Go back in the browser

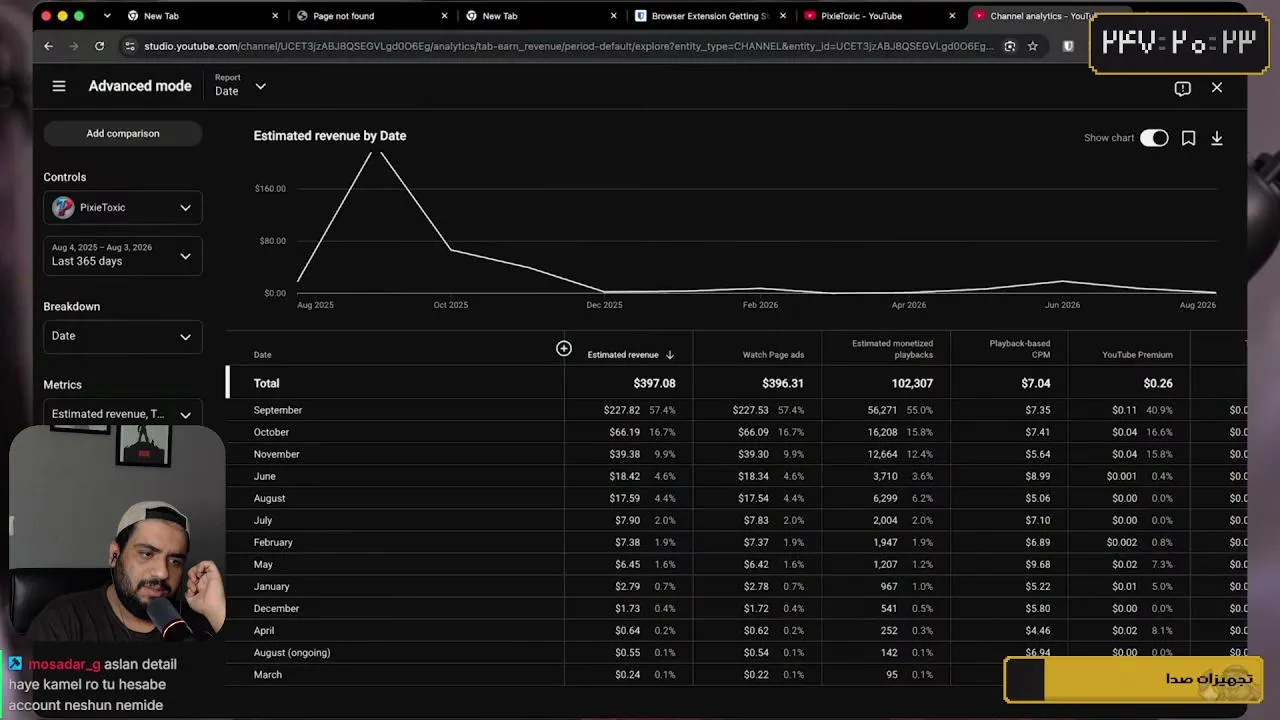[48, 46]
